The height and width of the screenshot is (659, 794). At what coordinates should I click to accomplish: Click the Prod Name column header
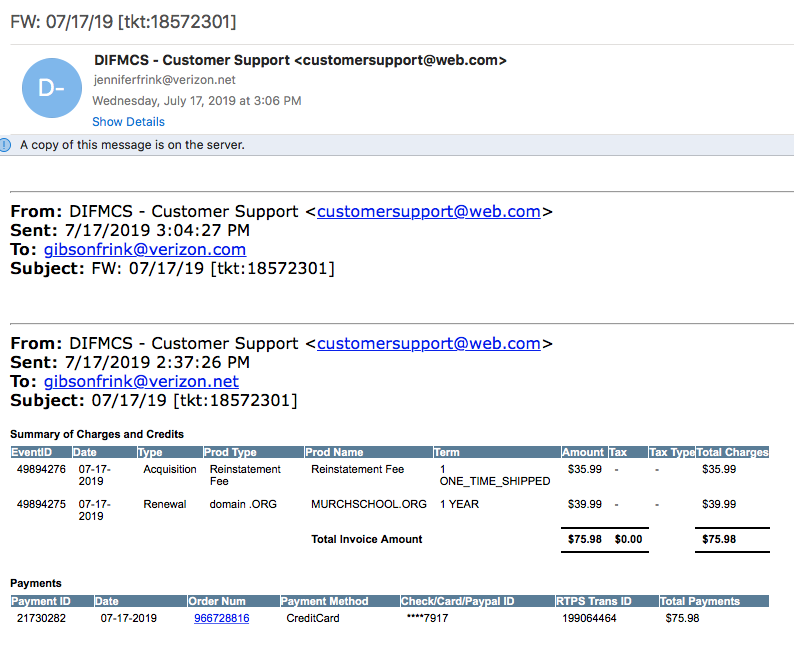(334, 452)
